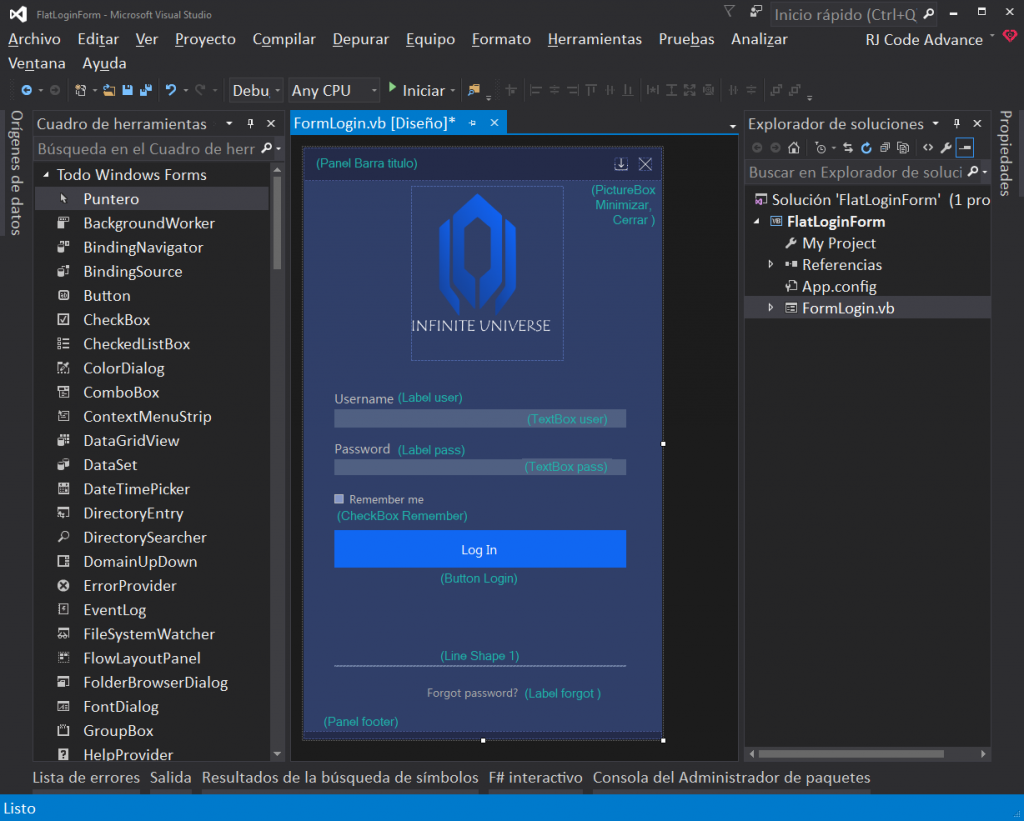Click the Sync with Active Document icon

[849, 148]
